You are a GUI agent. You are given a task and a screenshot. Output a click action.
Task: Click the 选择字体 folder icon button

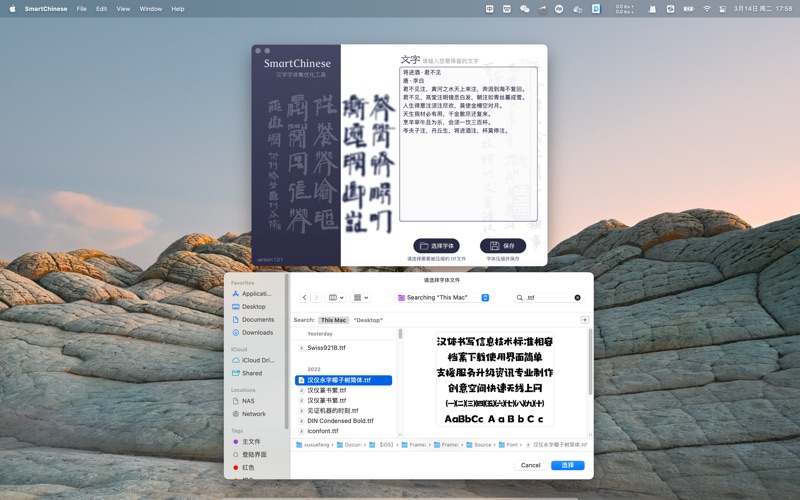pyautogui.click(x=436, y=245)
